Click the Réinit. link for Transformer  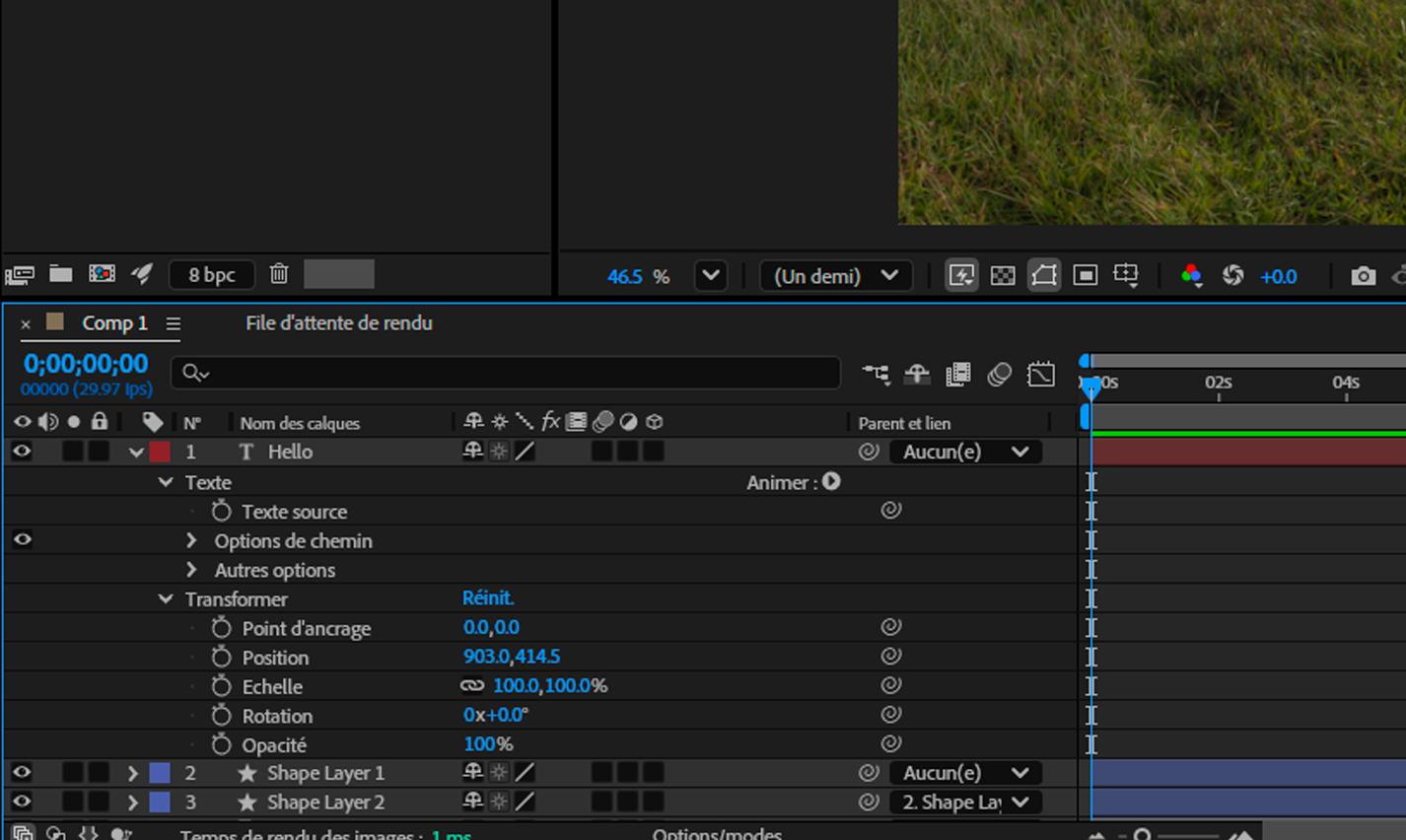click(x=488, y=598)
